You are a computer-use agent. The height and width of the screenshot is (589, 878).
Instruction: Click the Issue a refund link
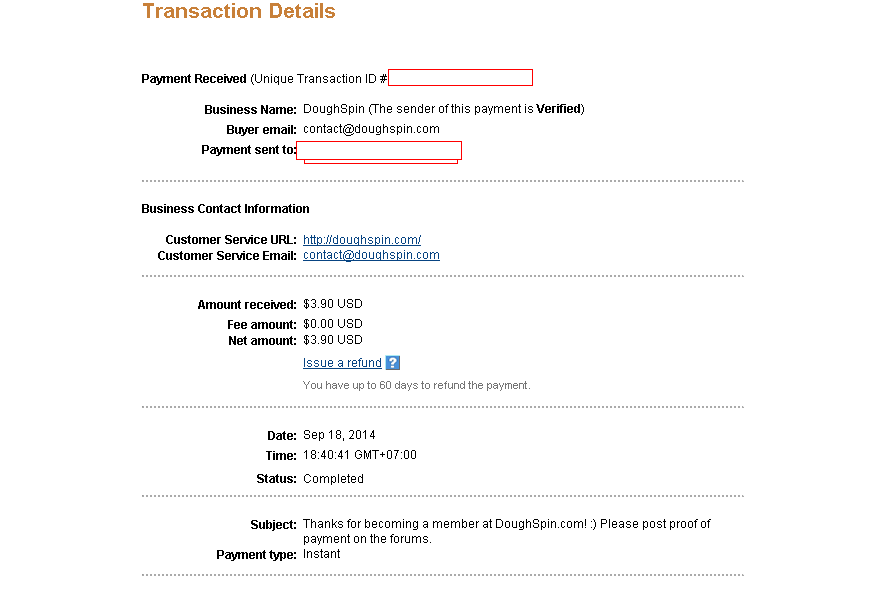342,363
